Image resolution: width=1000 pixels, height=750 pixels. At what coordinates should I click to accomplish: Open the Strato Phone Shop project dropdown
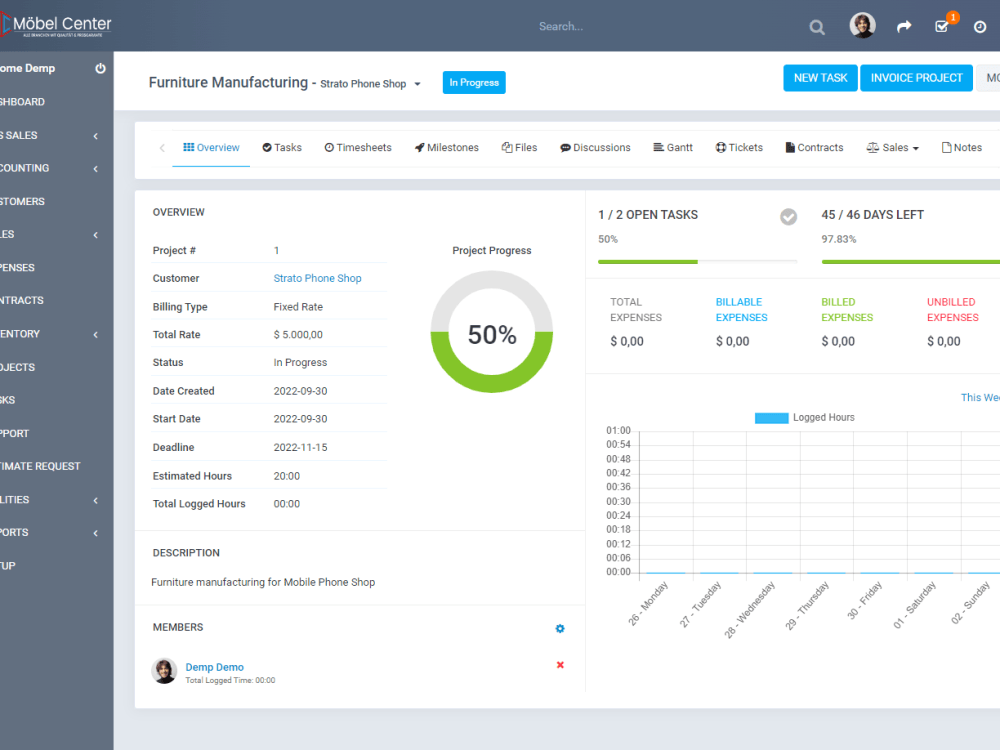[371, 84]
